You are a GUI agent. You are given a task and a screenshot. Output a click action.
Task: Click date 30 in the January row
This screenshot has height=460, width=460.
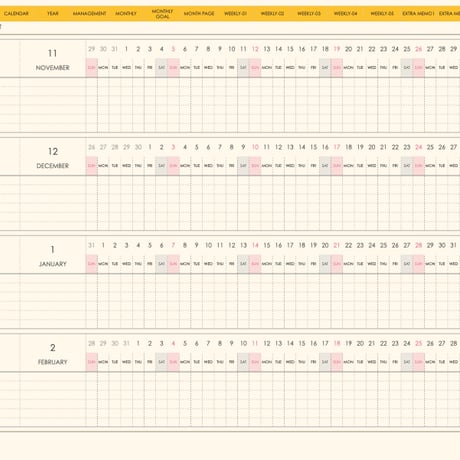click(442, 245)
